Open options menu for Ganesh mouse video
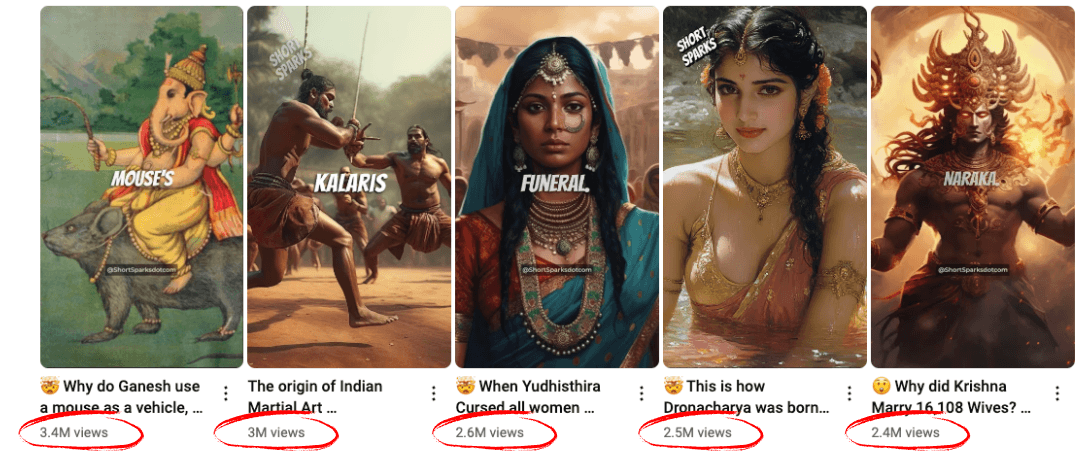 [x=226, y=393]
